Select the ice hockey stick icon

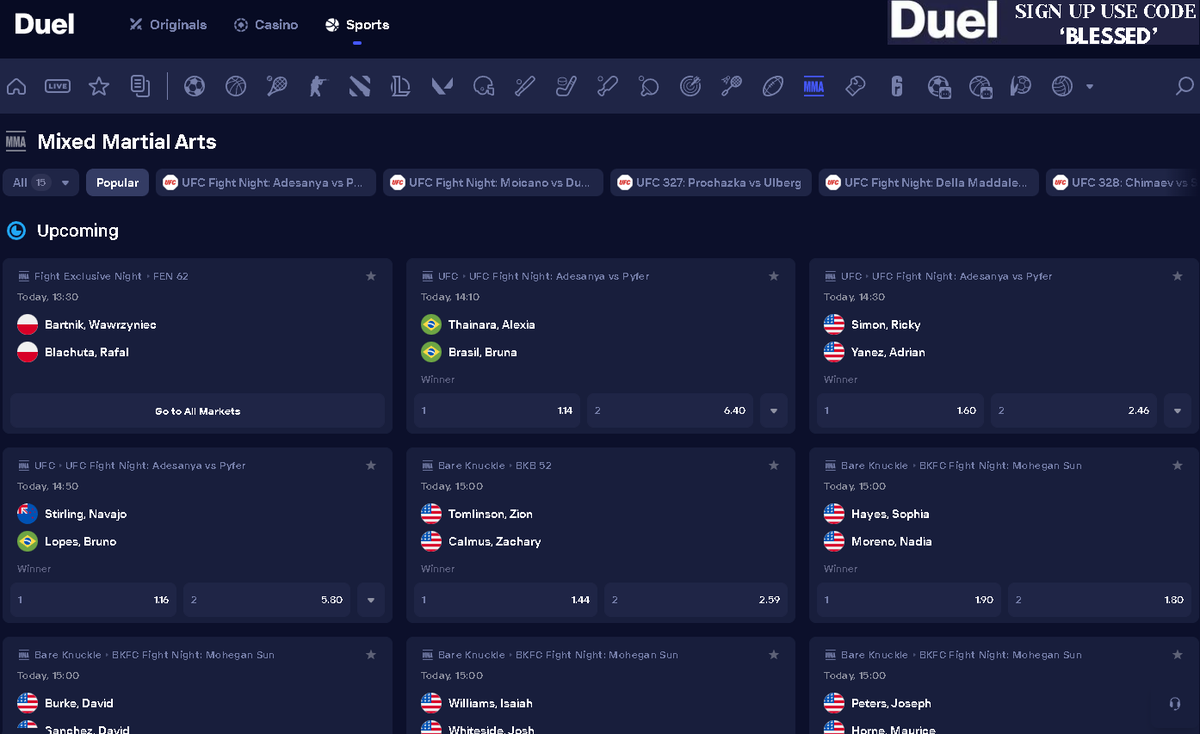[566, 87]
